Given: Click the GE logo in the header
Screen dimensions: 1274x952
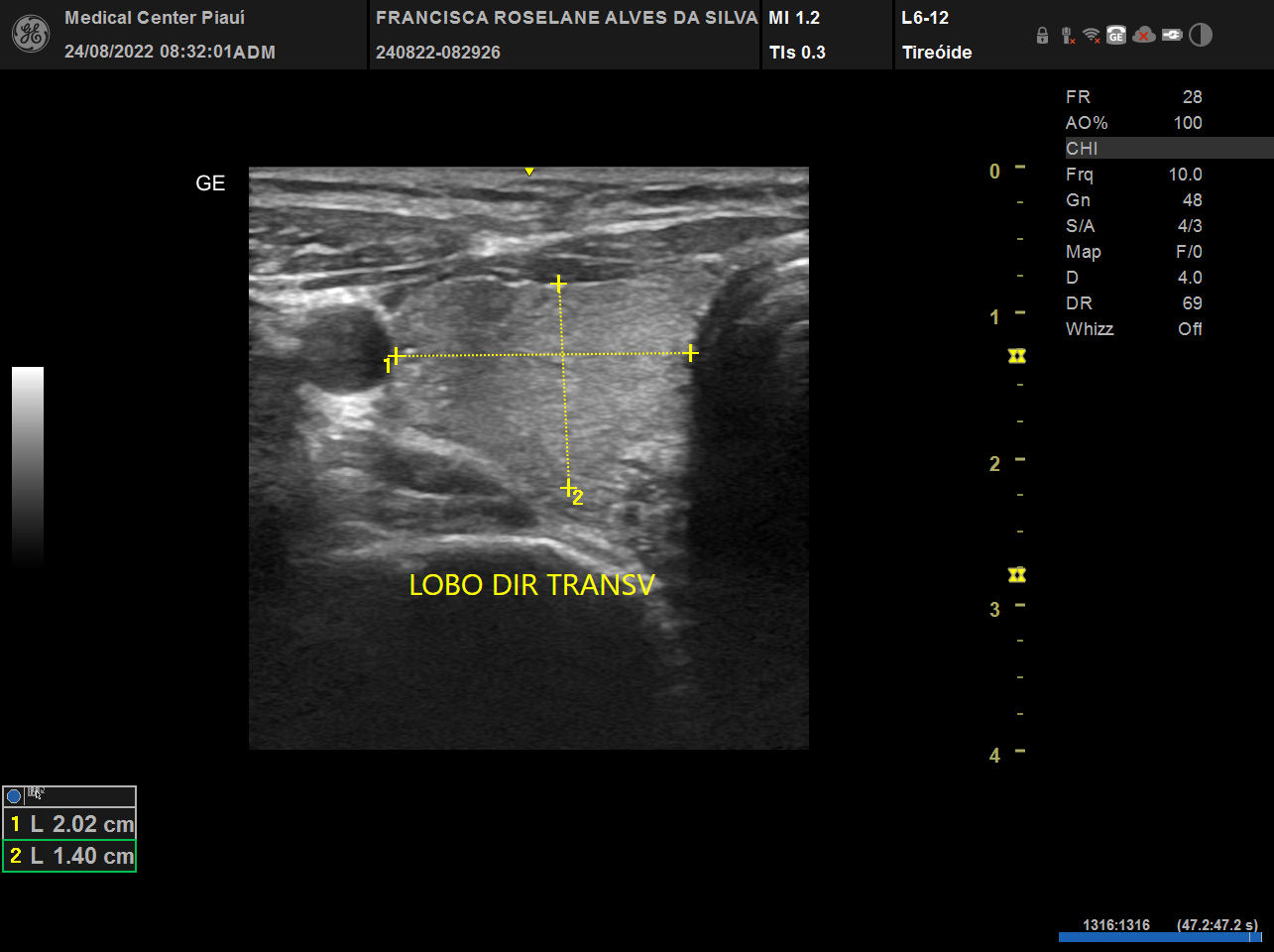Looking at the screenshot, I should [x=30, y=35].
